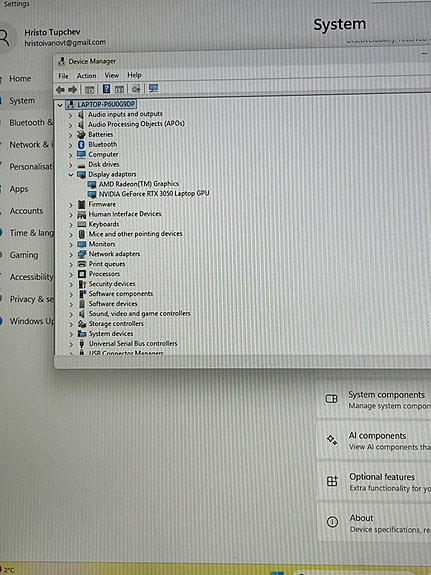Expand the Bluetooth device category
The height and width of the screenshot is (575, 431).
click(x=71, y=145)
